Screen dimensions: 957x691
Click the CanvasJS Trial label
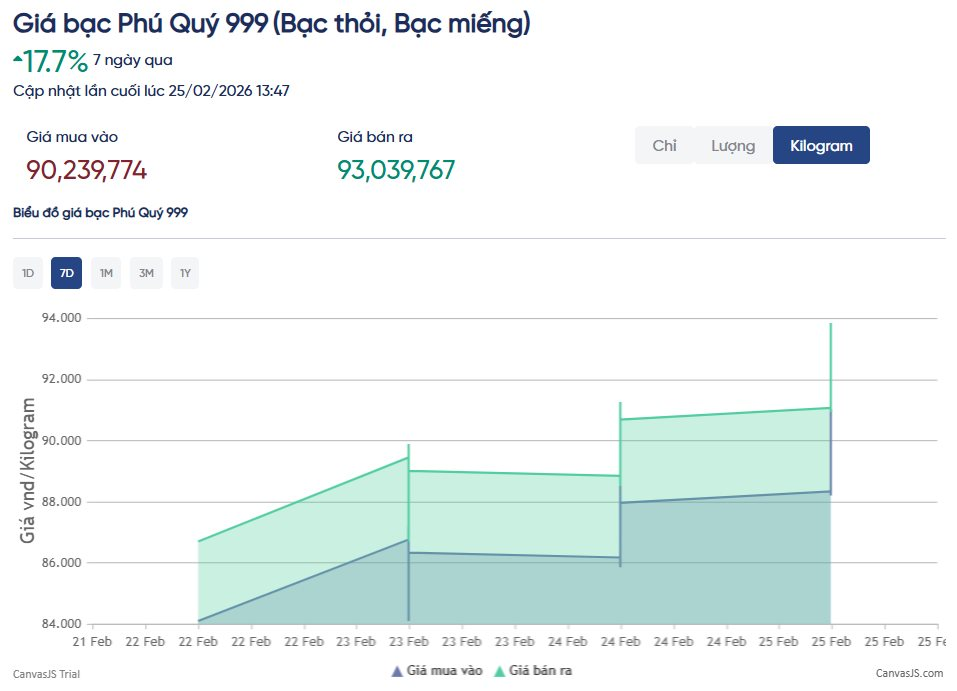(46, 674)
